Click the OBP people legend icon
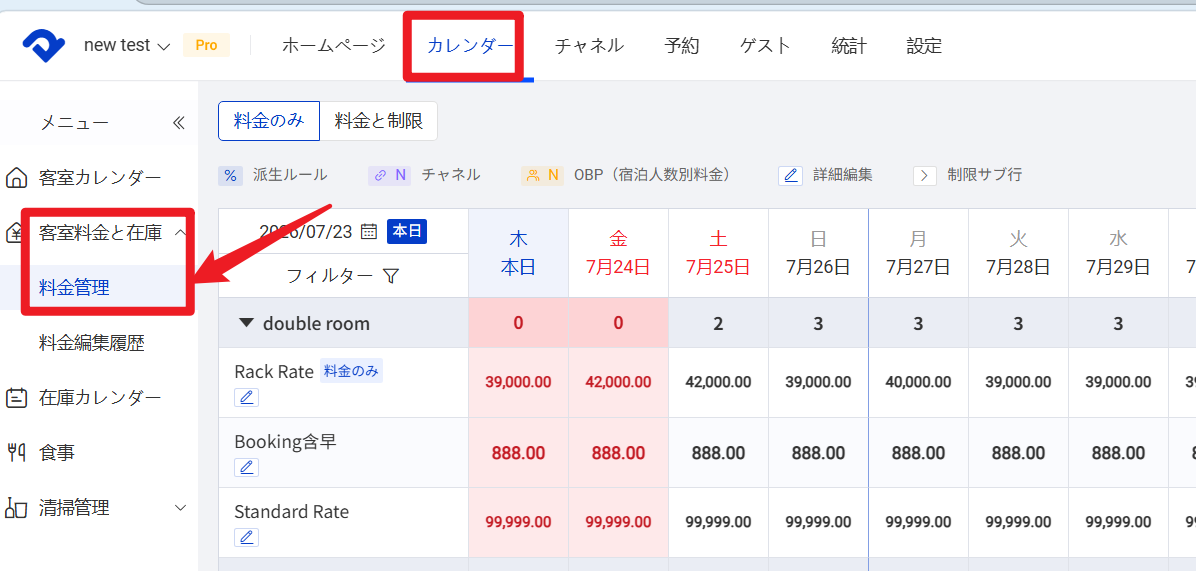 coord(542,175)
